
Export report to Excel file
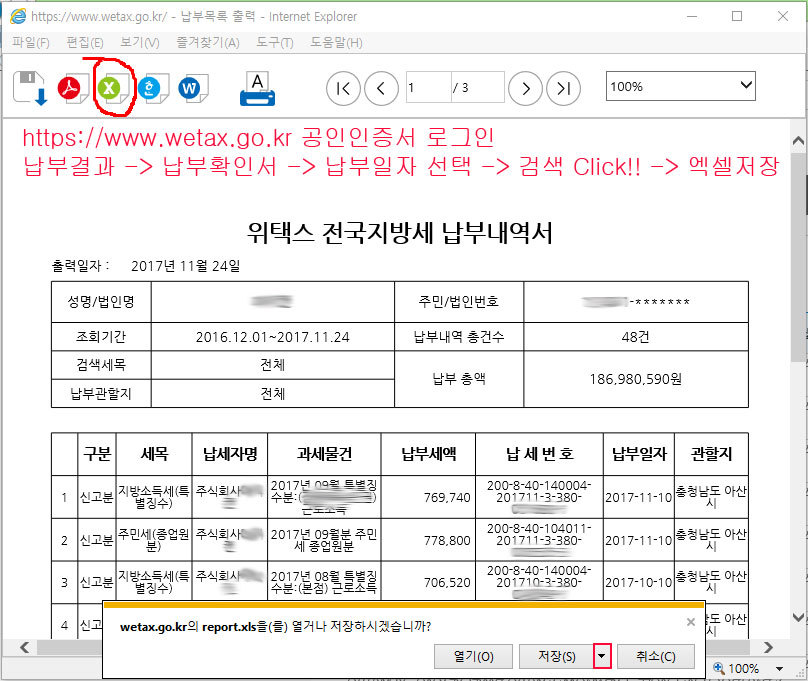pos(112,88)
